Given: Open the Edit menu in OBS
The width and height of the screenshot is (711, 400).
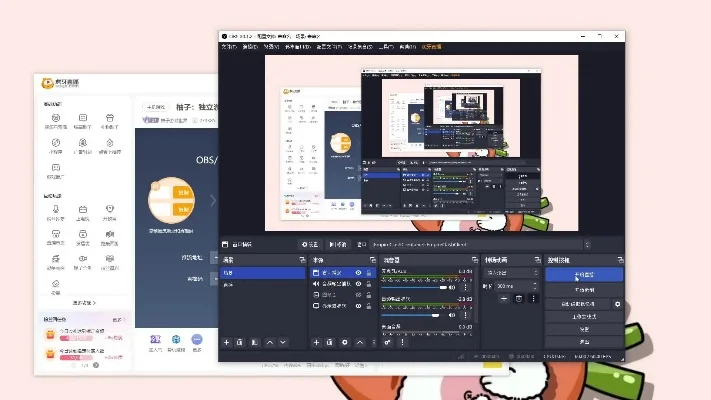Looking at the screenshot, I should click(x=250, y=47).
